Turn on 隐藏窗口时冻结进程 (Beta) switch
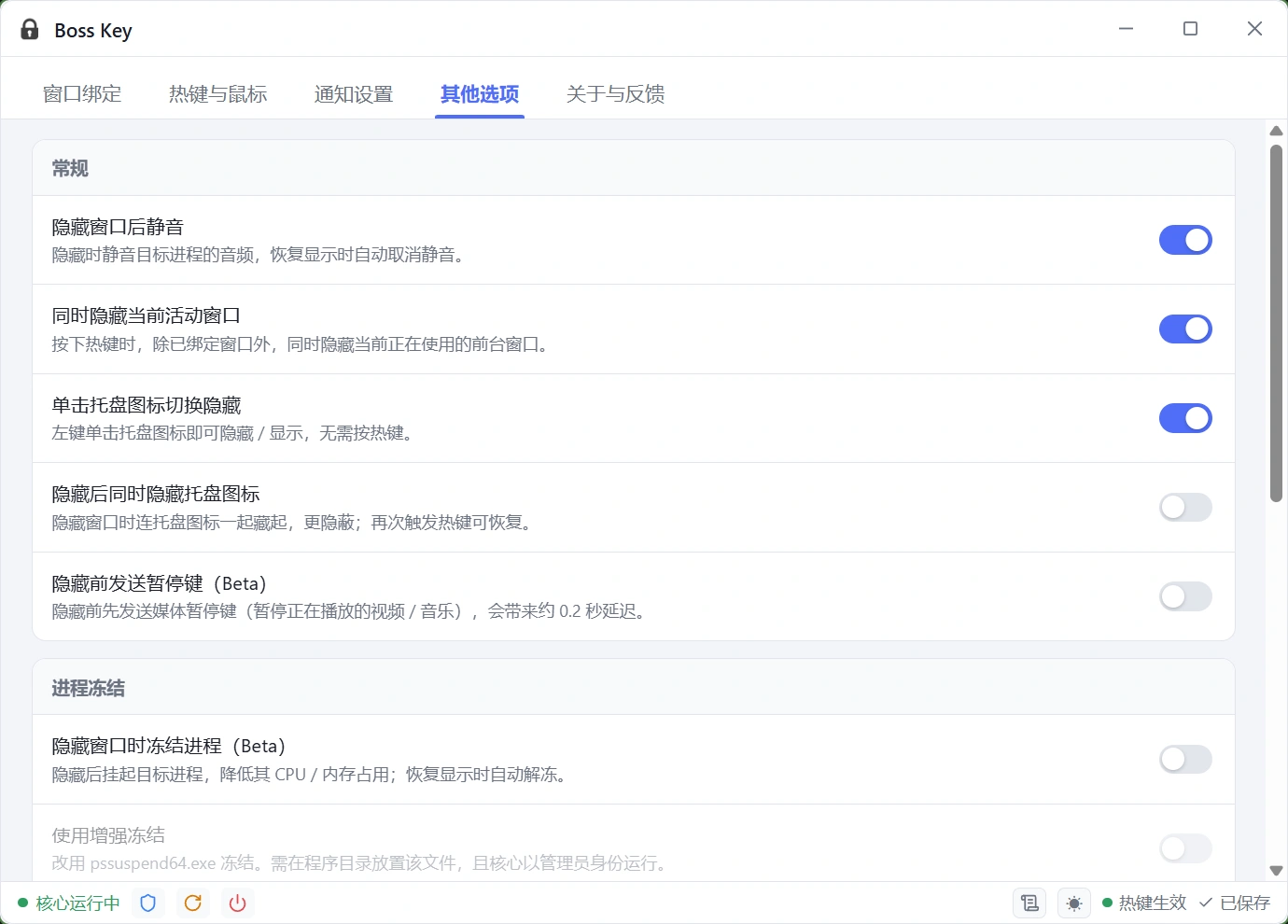Viewport: 1288px width, 924px height. click(x=1185, y=759)
